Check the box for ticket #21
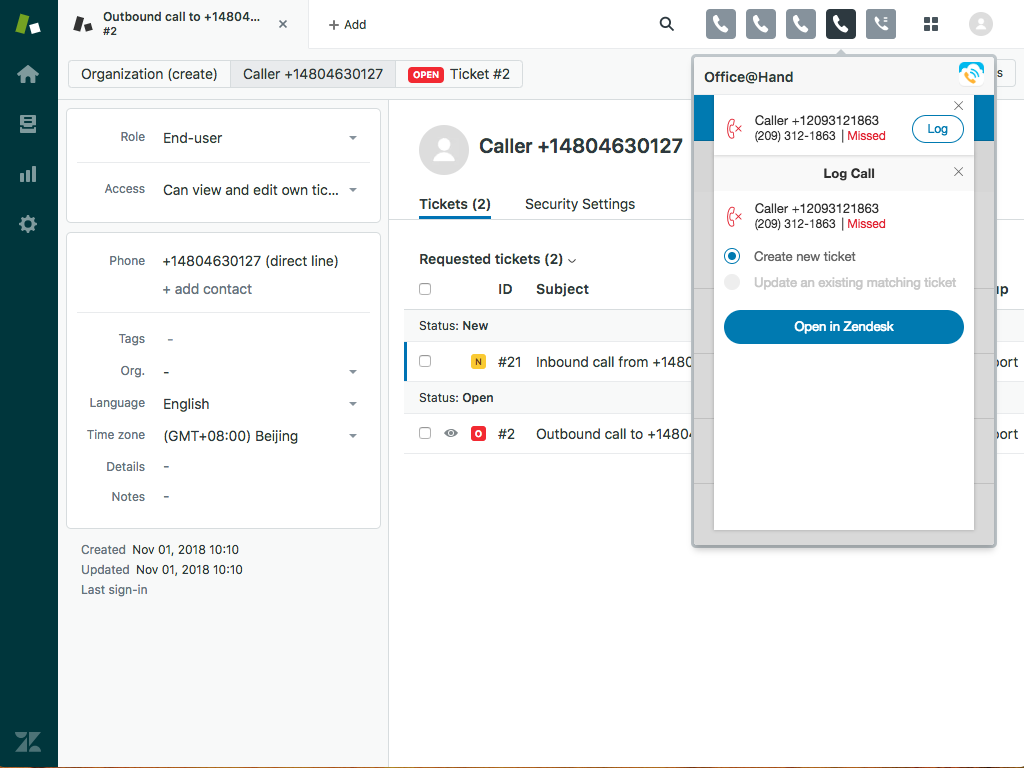This screenshot has height=768, width=1024. pos(425,361)
